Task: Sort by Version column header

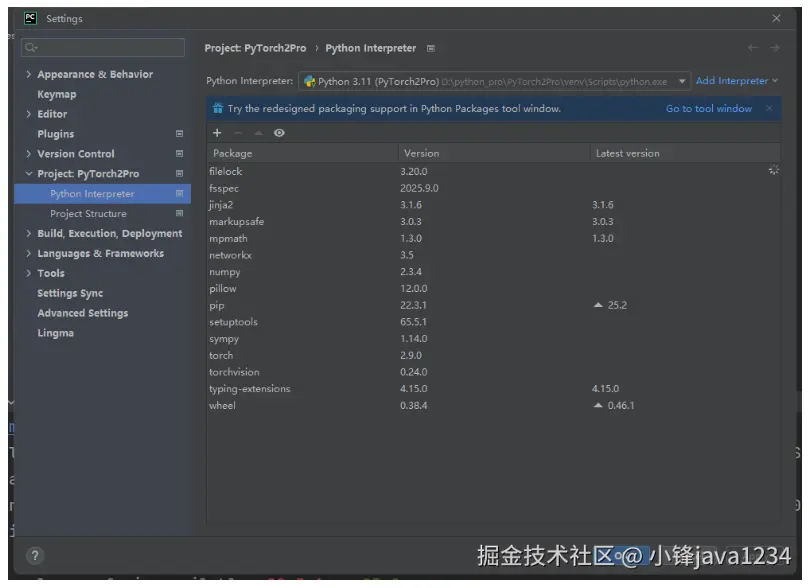Action: tap(494, 153)
